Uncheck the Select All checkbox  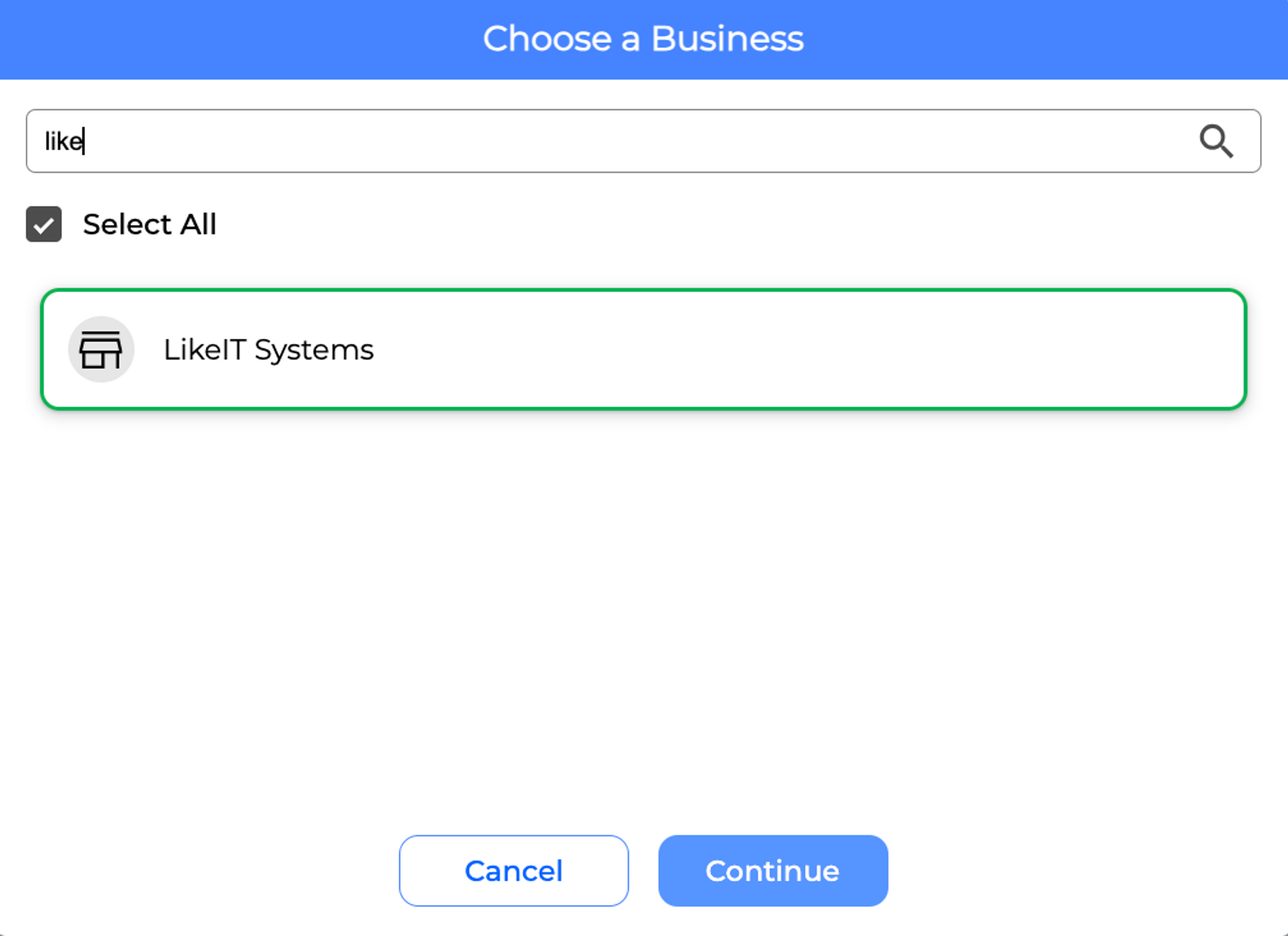[x=44, y=224]
